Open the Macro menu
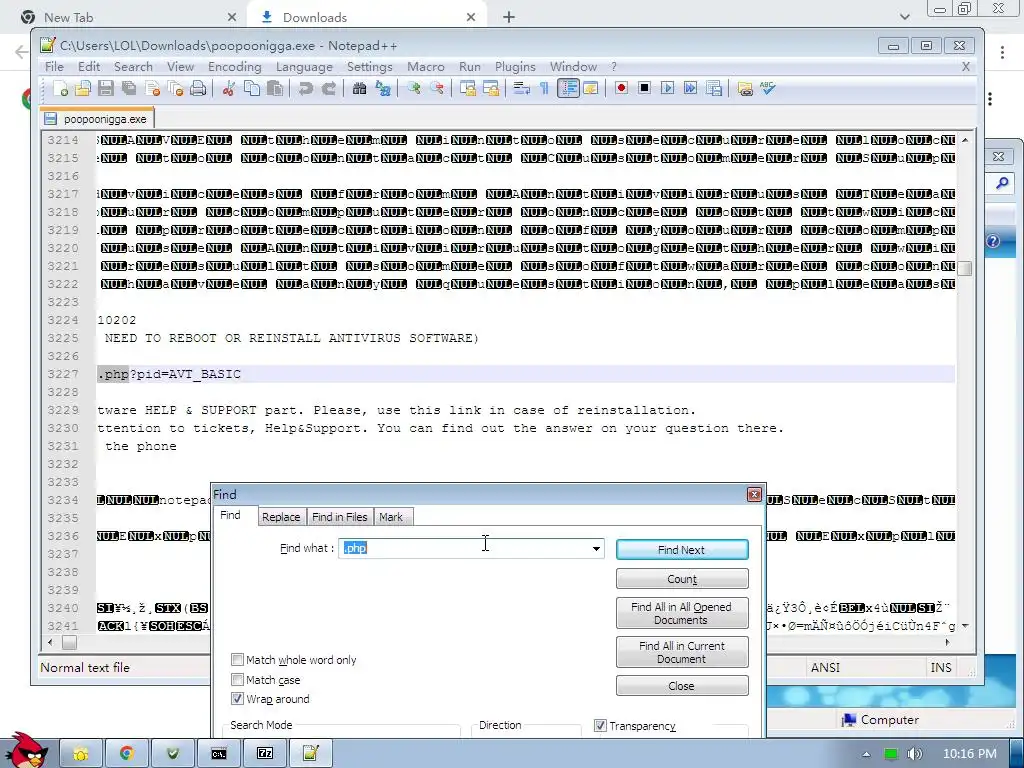 pos(426,67)
